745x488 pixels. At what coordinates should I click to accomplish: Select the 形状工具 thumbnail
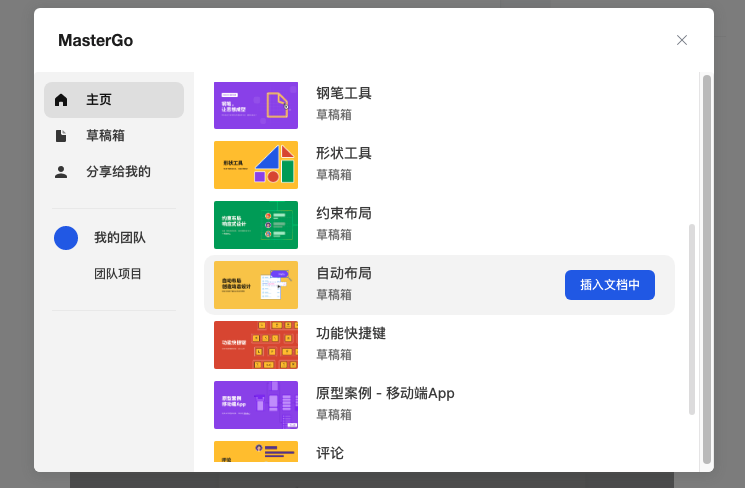tap(256, 165)
